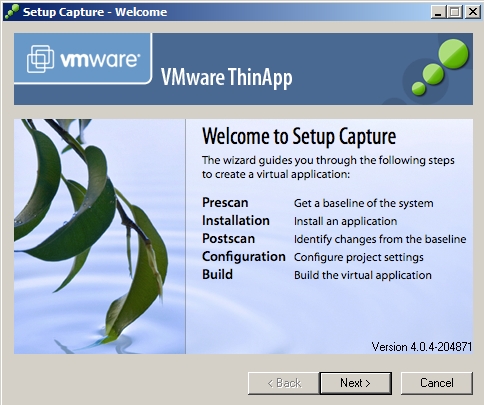Click the 'Build' step label

point(217,275)
